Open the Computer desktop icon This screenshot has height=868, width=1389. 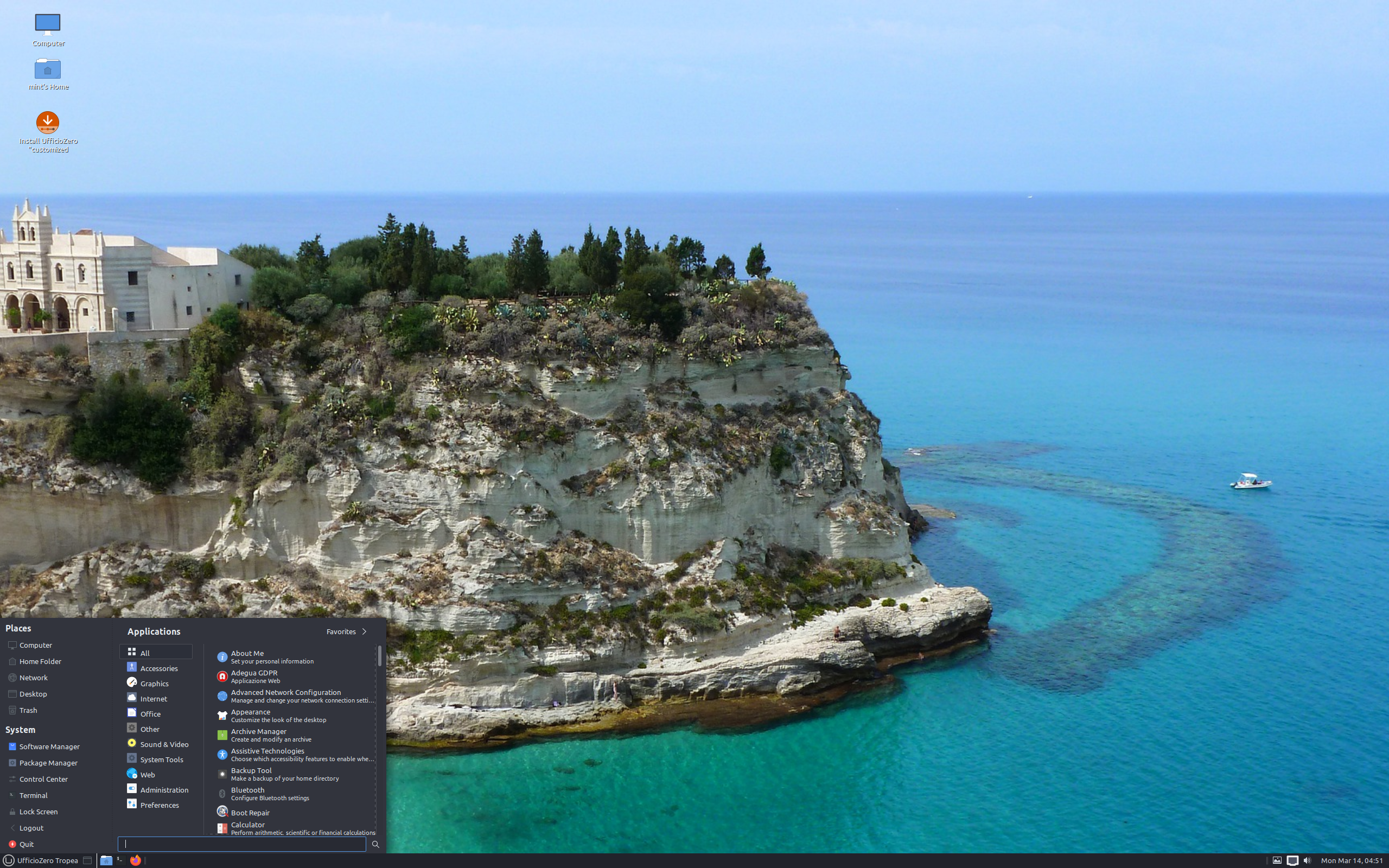point(48,30)
